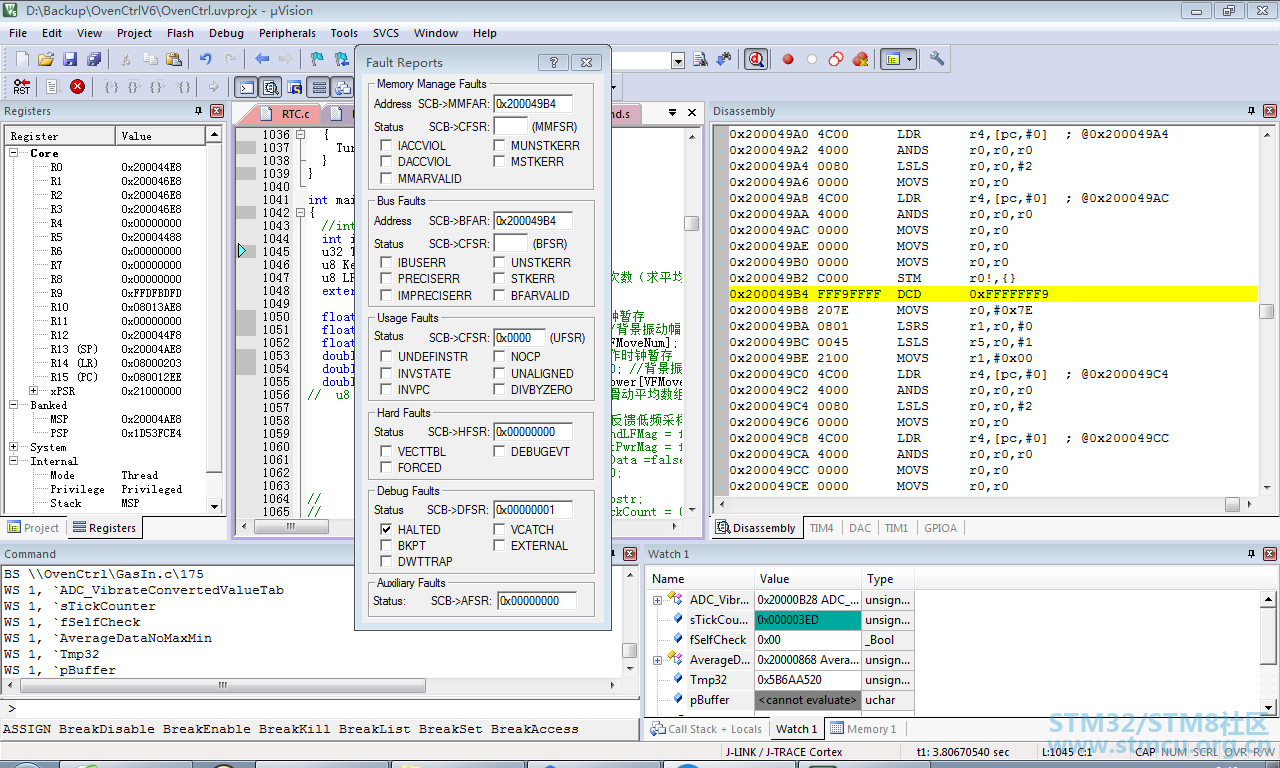Click the help button in Fault Reports dialog
Viewport: 1280px width, 768px height.
(x=554, y=62)
